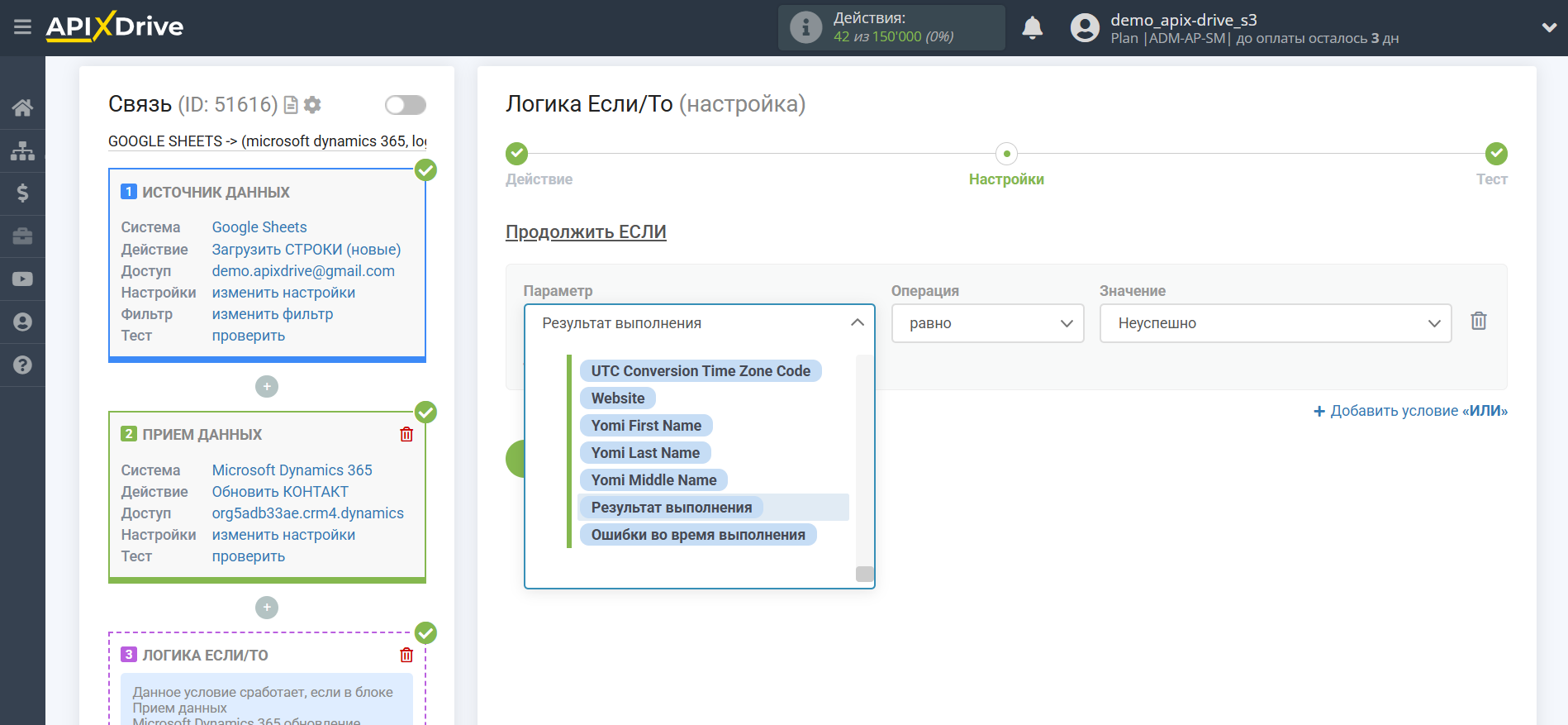This screenshot has width=1568, height=725.
Task: Click изменить фильтр link
Action: (273, 314)
